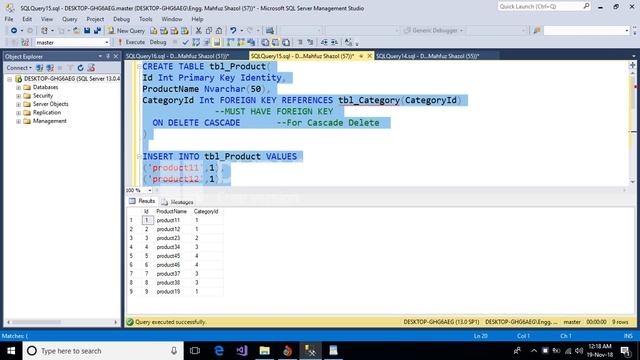640x360 pixels.
Task: Click the Copy icon in the toolbar
Action: tap(209, 31)
